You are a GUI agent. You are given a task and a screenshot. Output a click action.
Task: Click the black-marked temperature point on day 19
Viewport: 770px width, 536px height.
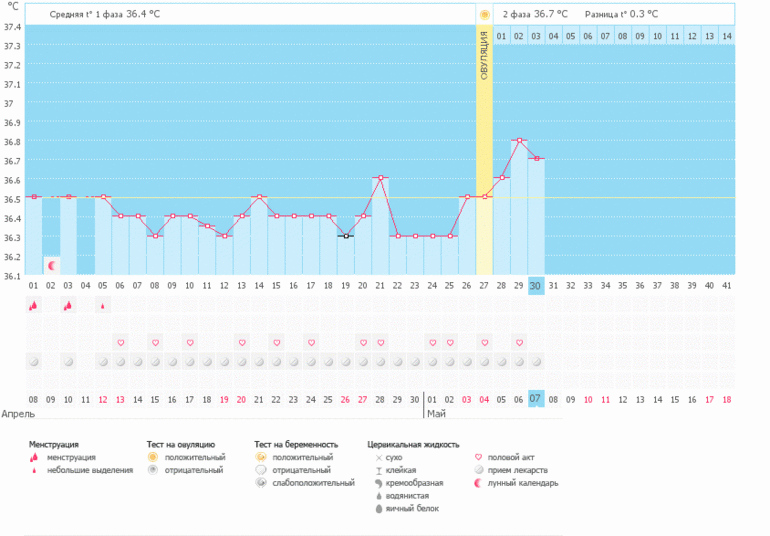(346, 236)
